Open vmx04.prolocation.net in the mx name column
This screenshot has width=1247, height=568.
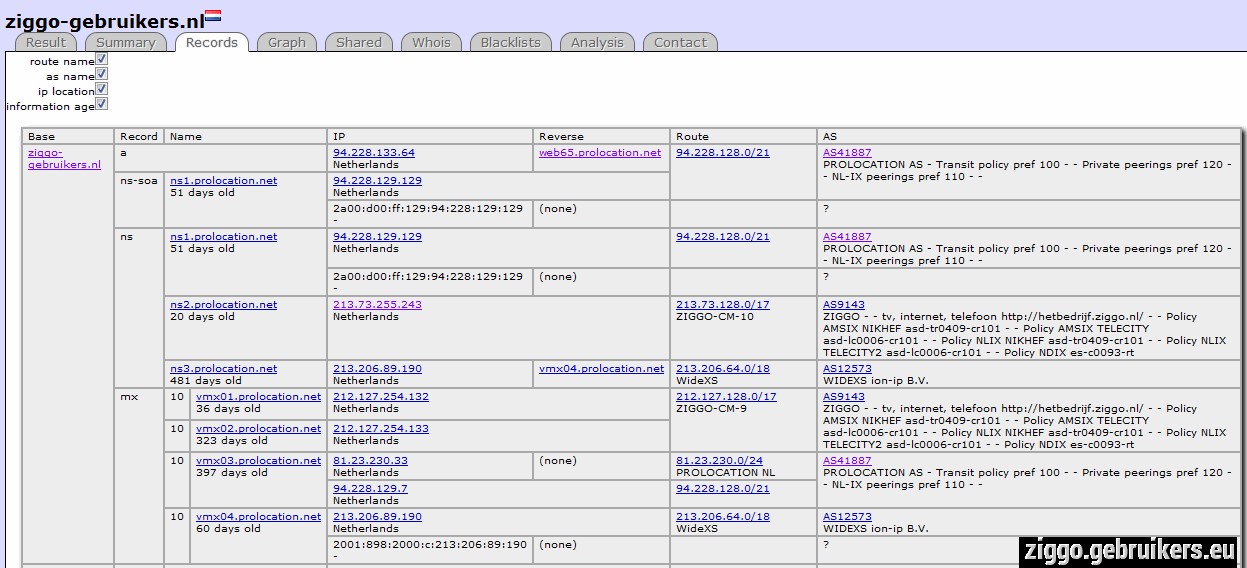[x=259, y=516]
